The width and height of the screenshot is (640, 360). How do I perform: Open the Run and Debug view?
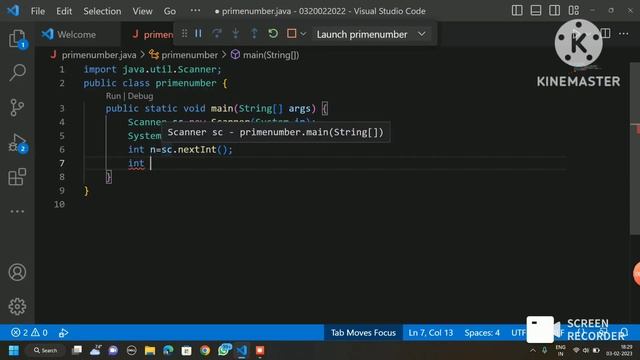point(17,143)
